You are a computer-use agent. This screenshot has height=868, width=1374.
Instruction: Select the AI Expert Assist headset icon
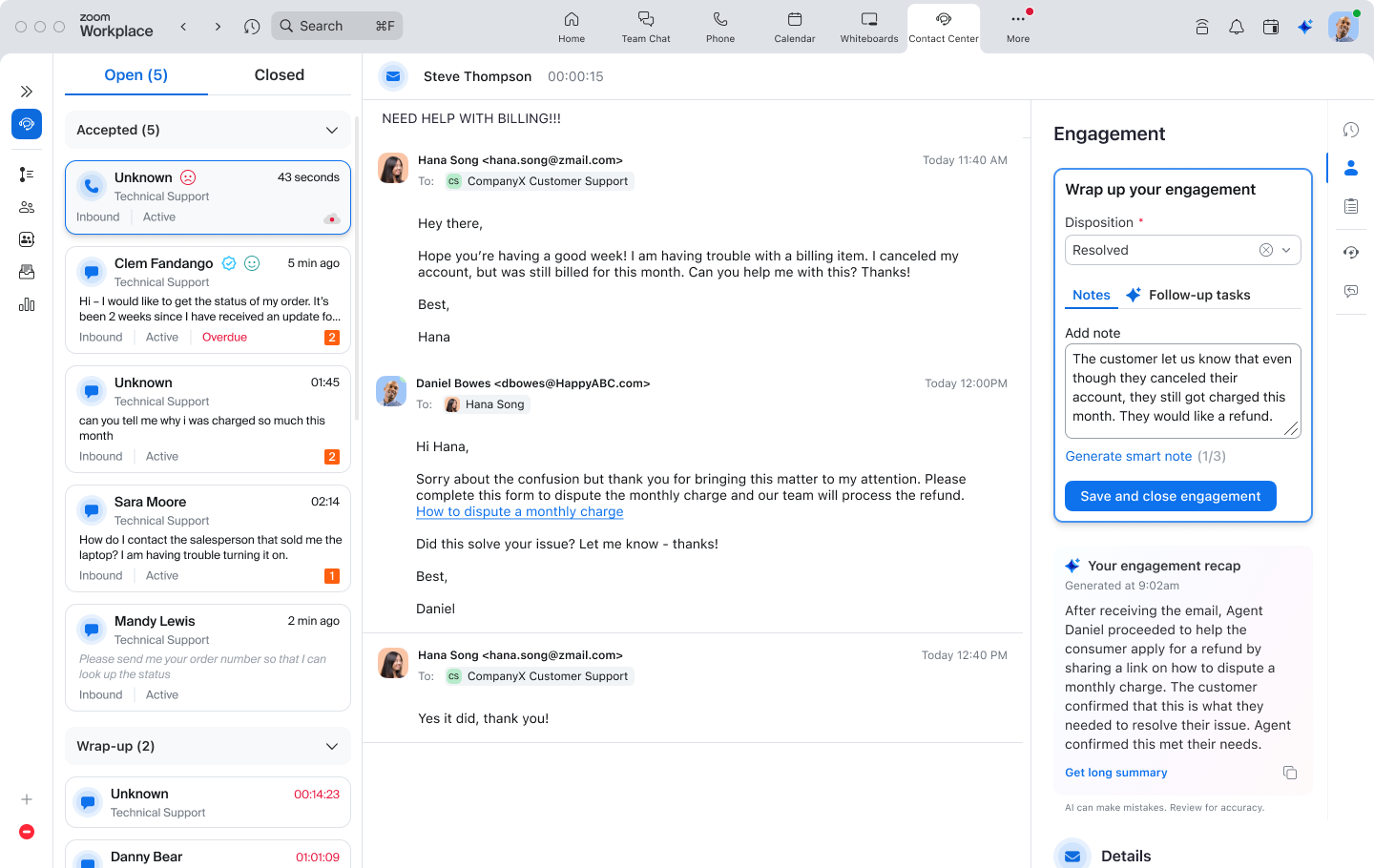click(x=1351, y=252)
